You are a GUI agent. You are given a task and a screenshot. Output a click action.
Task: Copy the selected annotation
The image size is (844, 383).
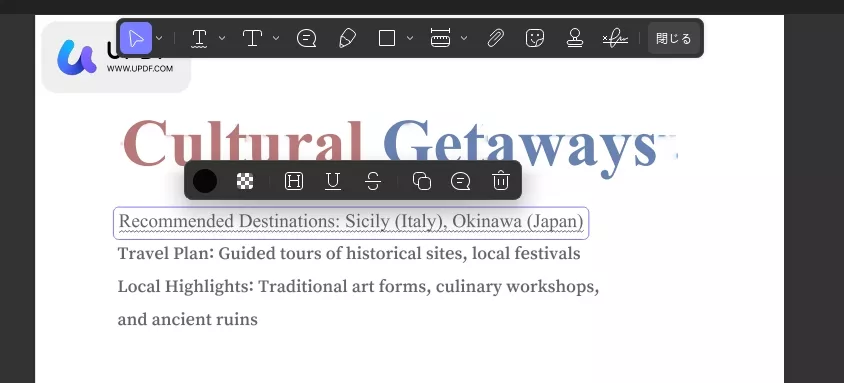(x=421, y=181)
